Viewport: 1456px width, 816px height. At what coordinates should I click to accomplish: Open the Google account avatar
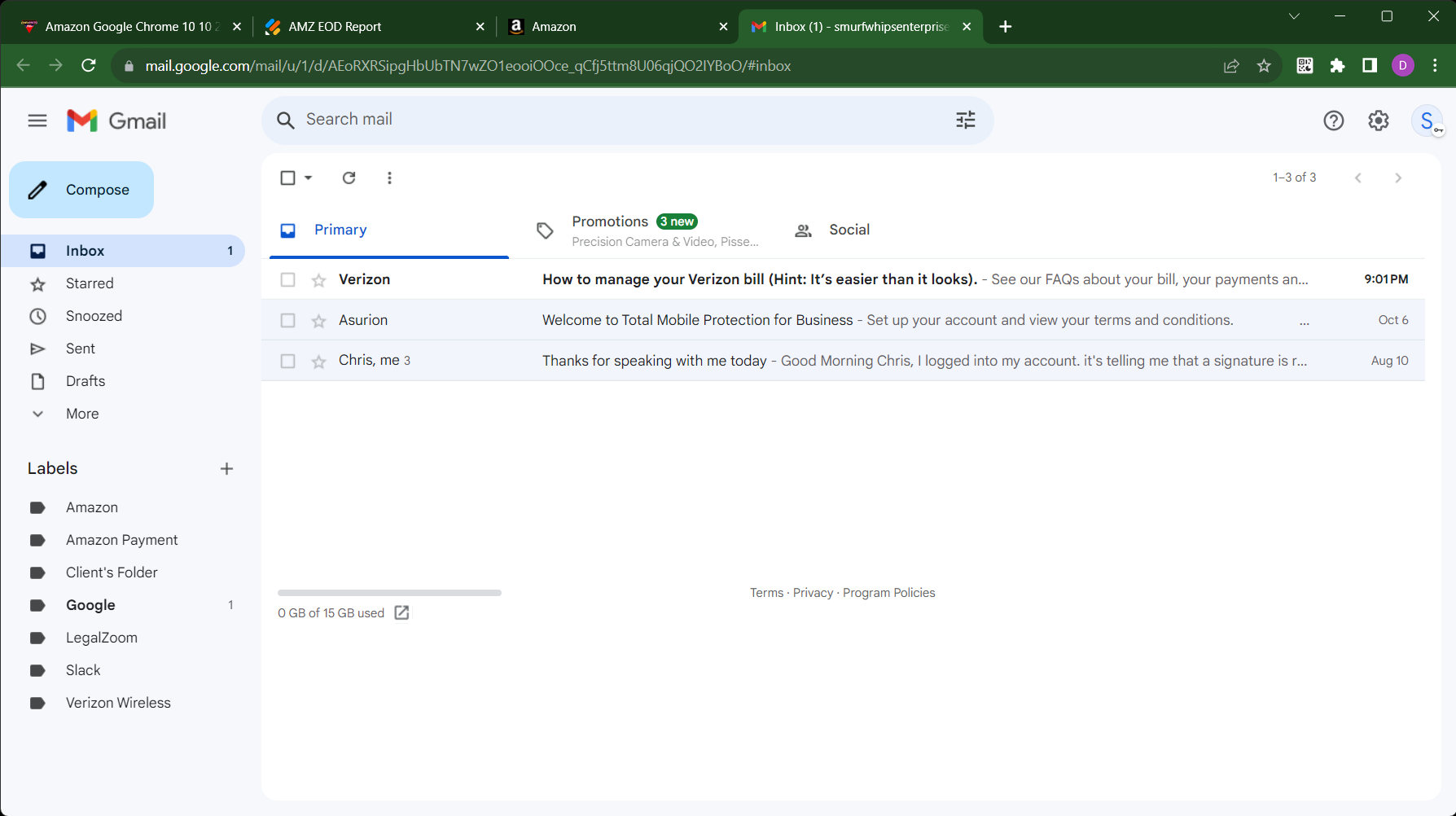tap(1427, 121)
